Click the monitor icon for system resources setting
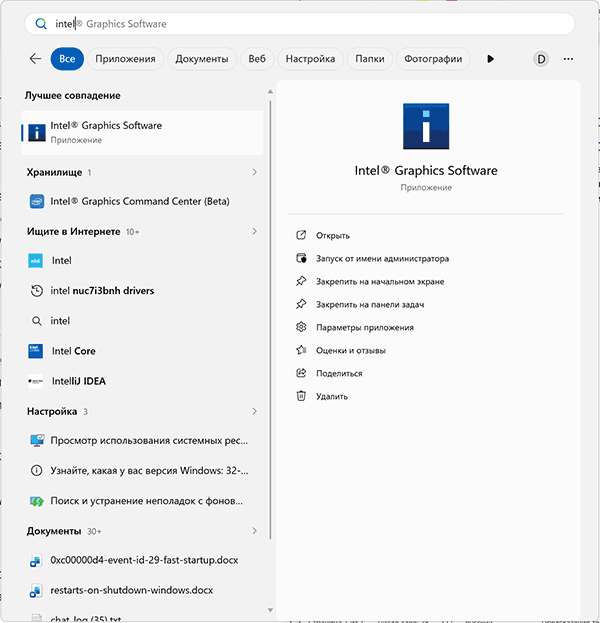The image size is (600, 623). pyautogui.click(x=37, y=441)
